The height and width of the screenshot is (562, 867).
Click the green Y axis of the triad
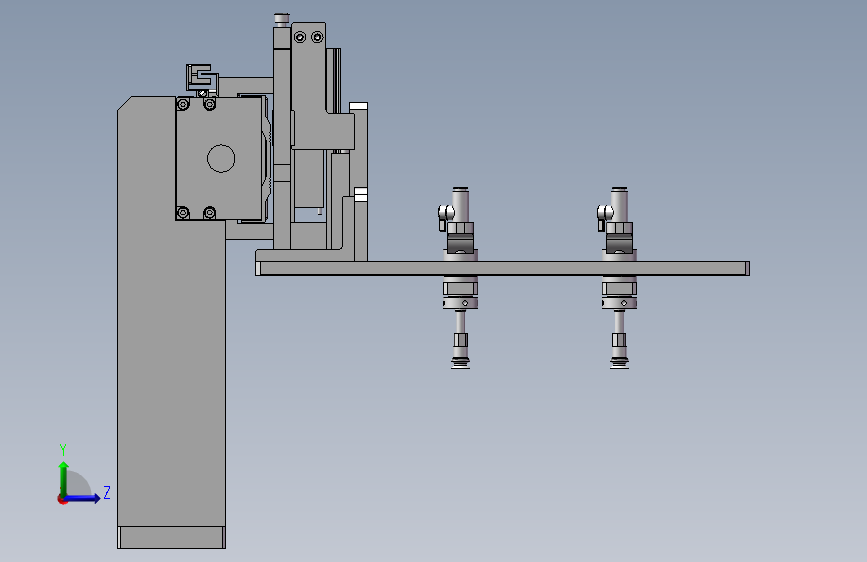click(64, 479)
